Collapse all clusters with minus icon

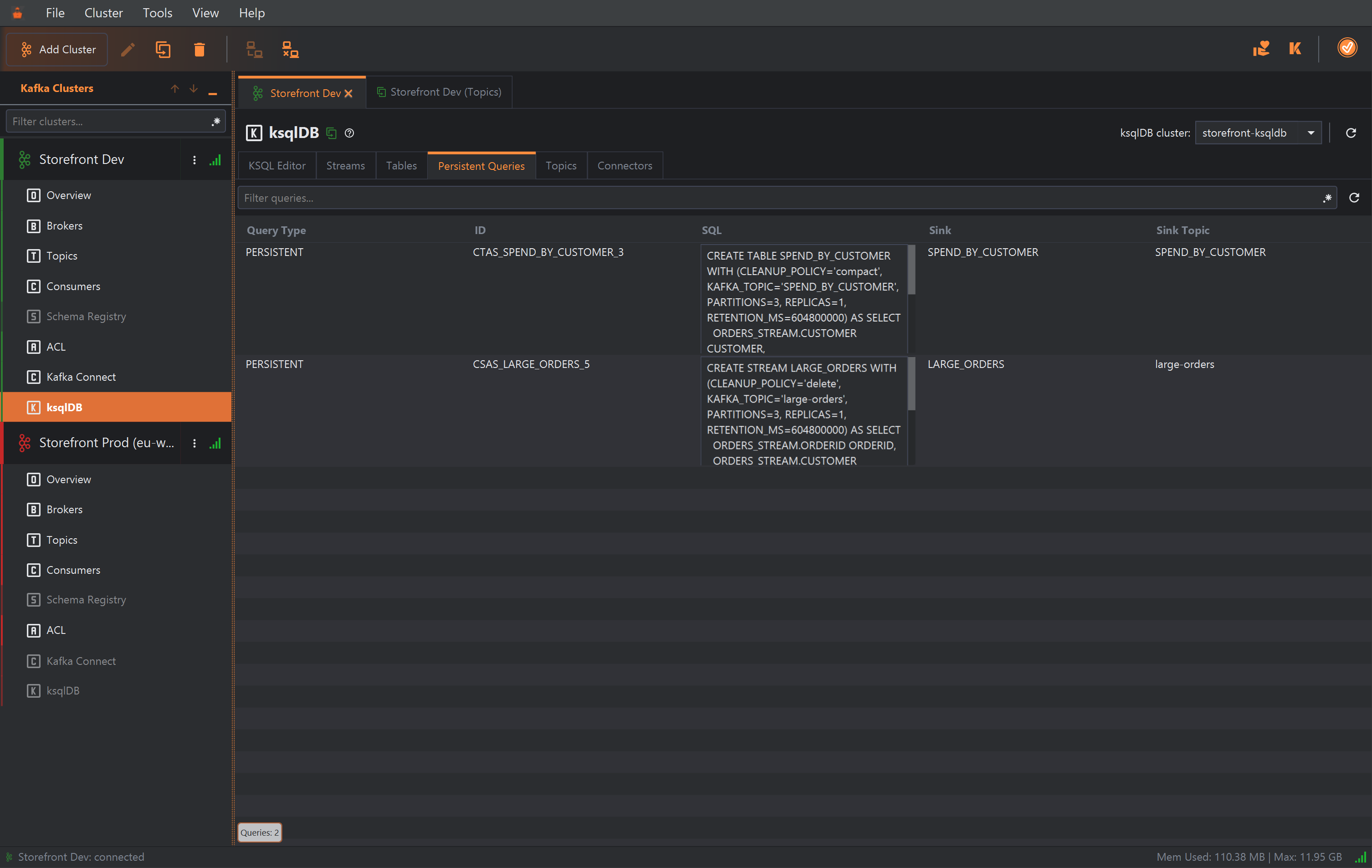pos(213,93)
